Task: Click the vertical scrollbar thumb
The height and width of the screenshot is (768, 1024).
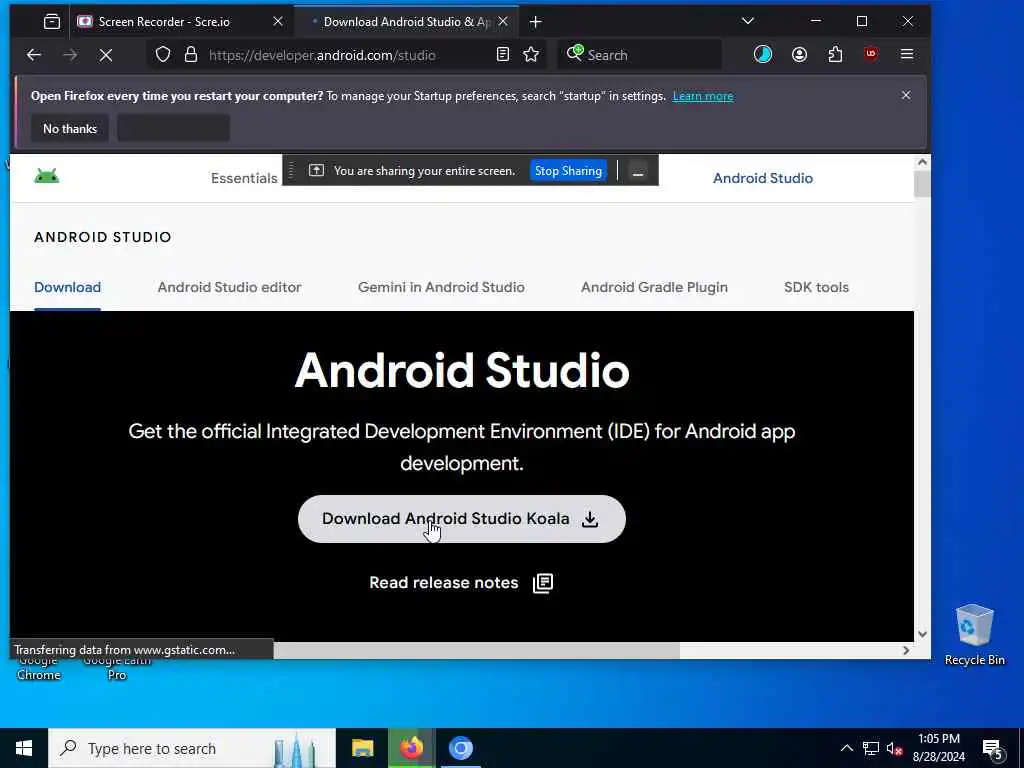Action: pyautogui.click(x=921, y=184)
